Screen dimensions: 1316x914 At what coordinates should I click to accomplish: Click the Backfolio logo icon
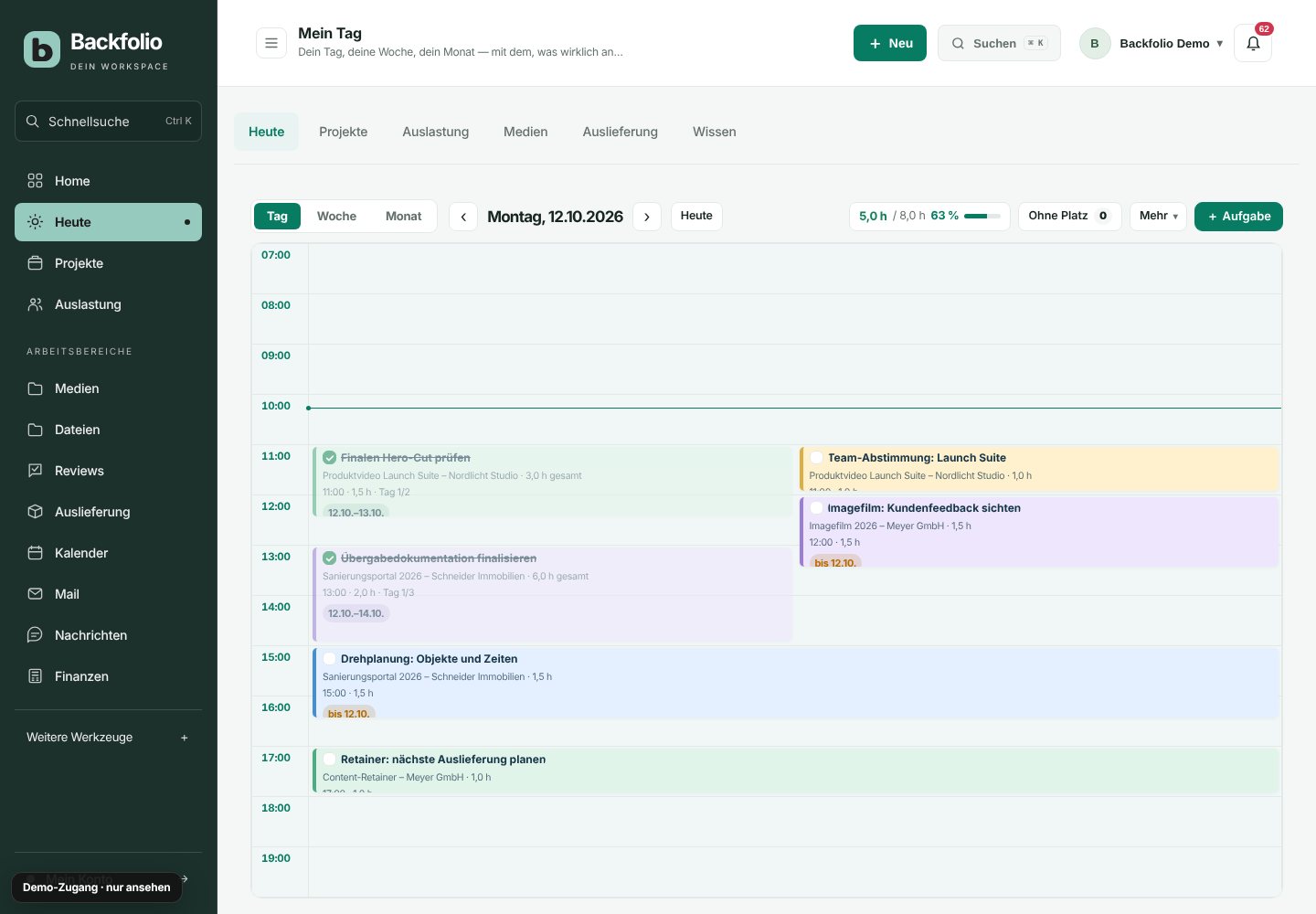[42, 49]
